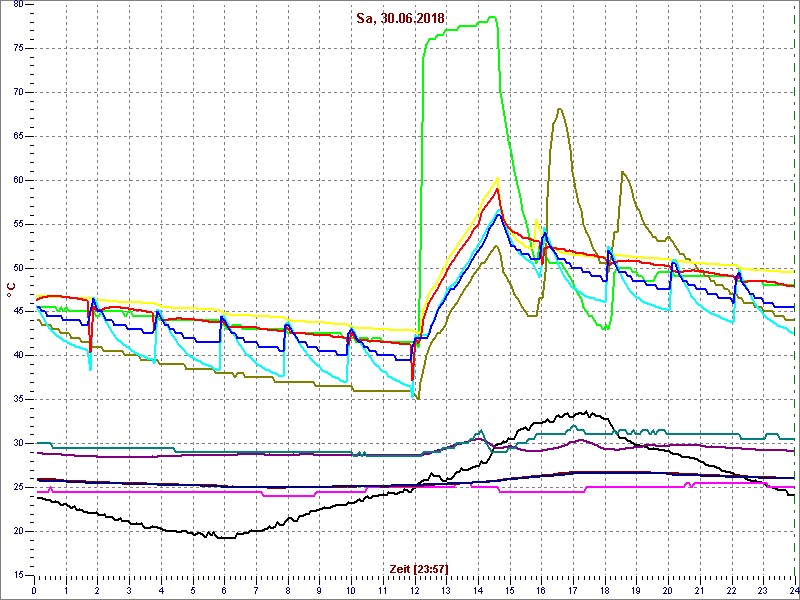Select hour 9 on the time axis
The width and height of the screenshot is (800, 600).
(x=319, y=589)
